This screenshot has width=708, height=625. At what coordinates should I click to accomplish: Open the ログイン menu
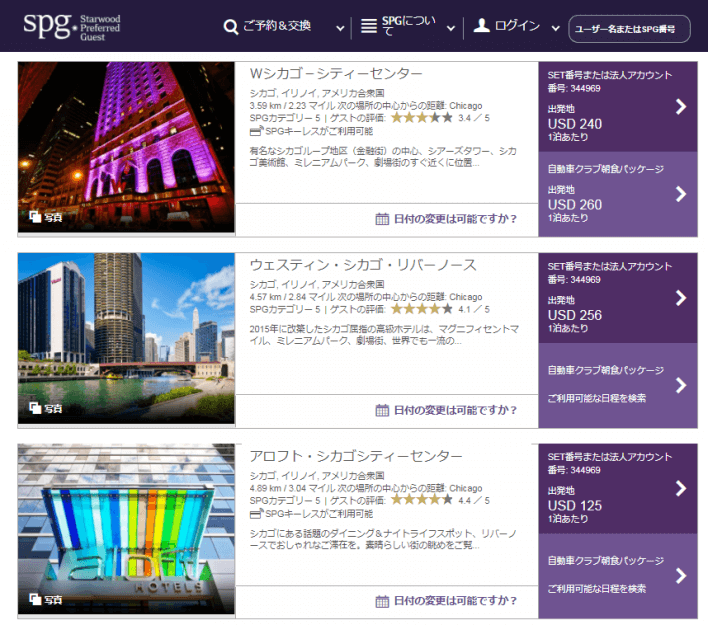pyautogui.click(x=517, y=27)
